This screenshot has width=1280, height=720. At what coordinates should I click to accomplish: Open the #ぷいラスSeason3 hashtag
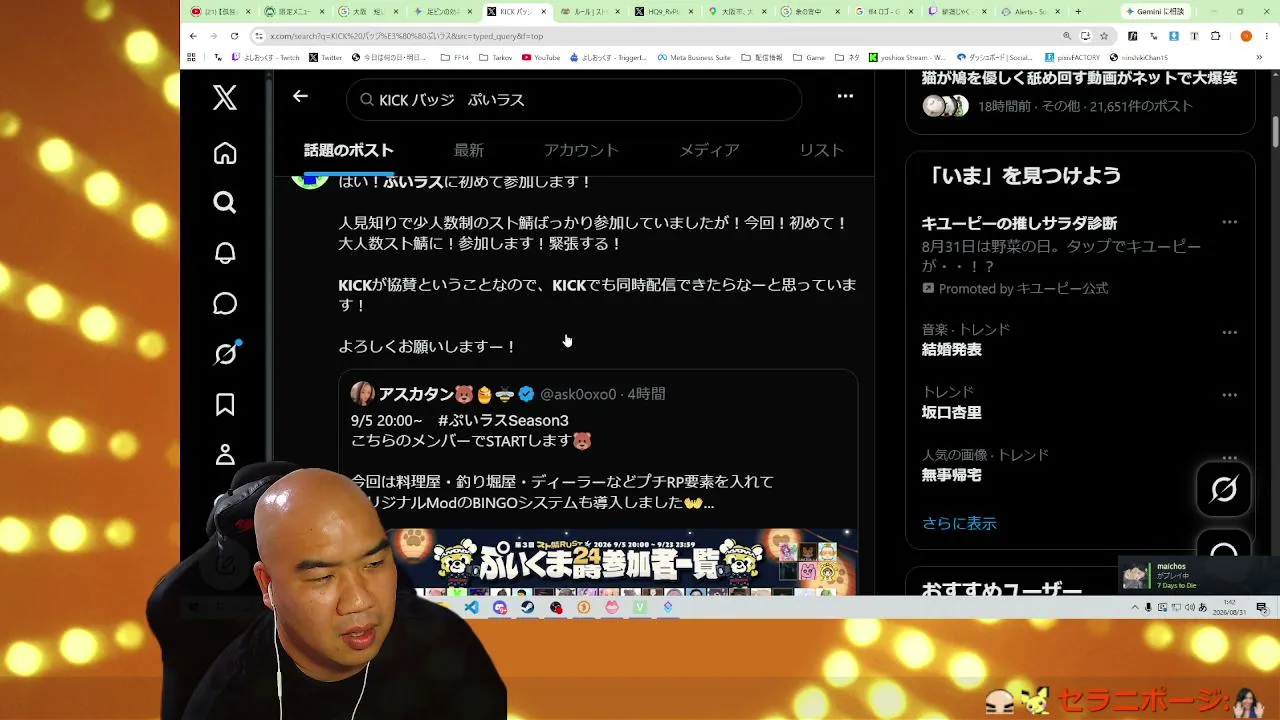pyautogui.click(x=503, y=420)
